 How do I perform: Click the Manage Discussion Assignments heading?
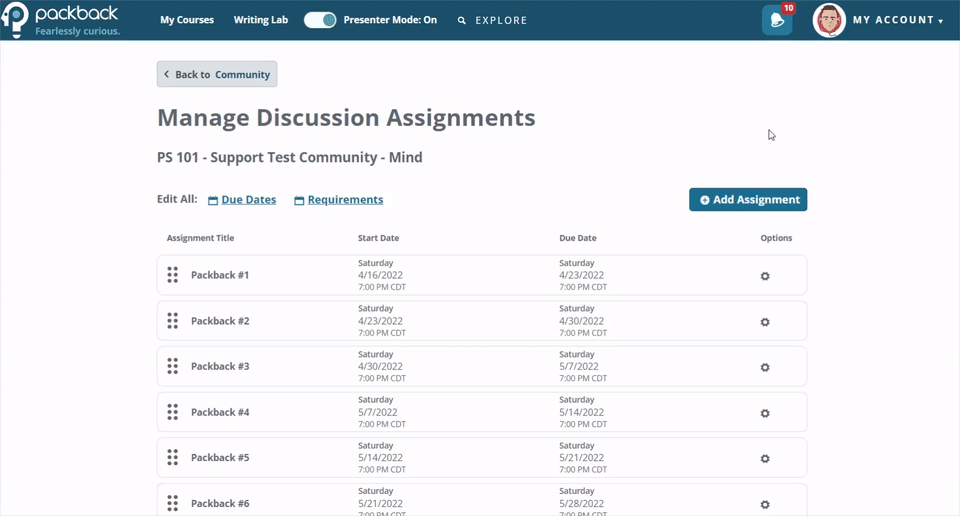pos(346,118)
